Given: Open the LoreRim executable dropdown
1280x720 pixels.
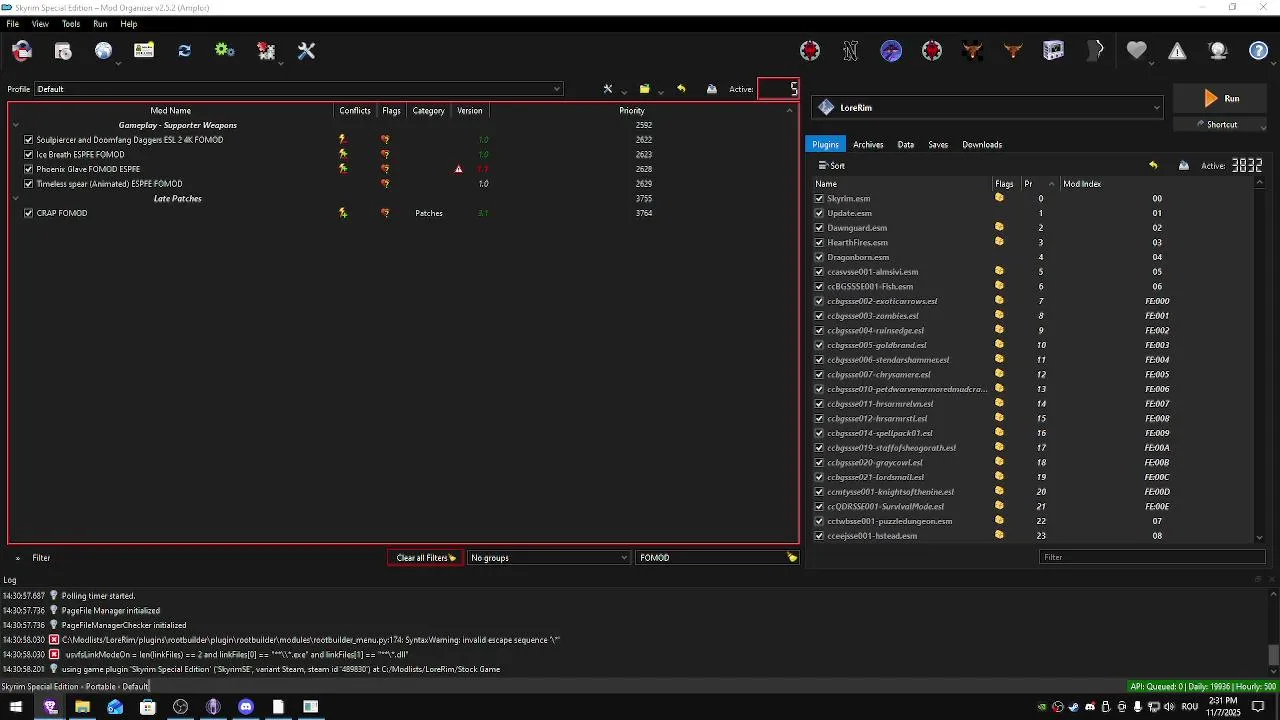Looking at the screenshot, I should (x=987, y=107).
